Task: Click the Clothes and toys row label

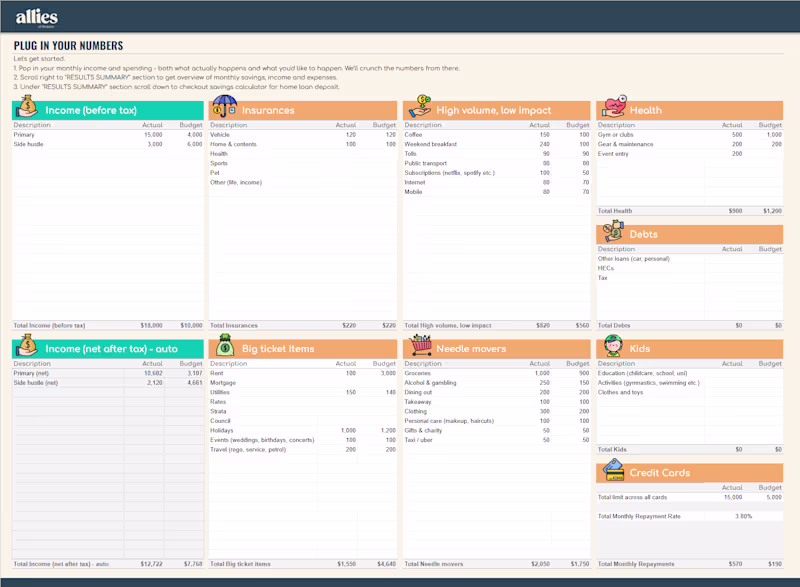Action: (620, 392)
